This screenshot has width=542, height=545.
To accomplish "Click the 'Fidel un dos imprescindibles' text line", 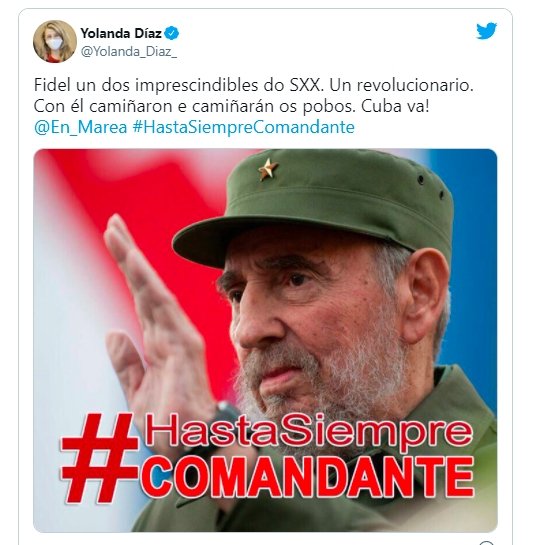I will pos(254,85).
